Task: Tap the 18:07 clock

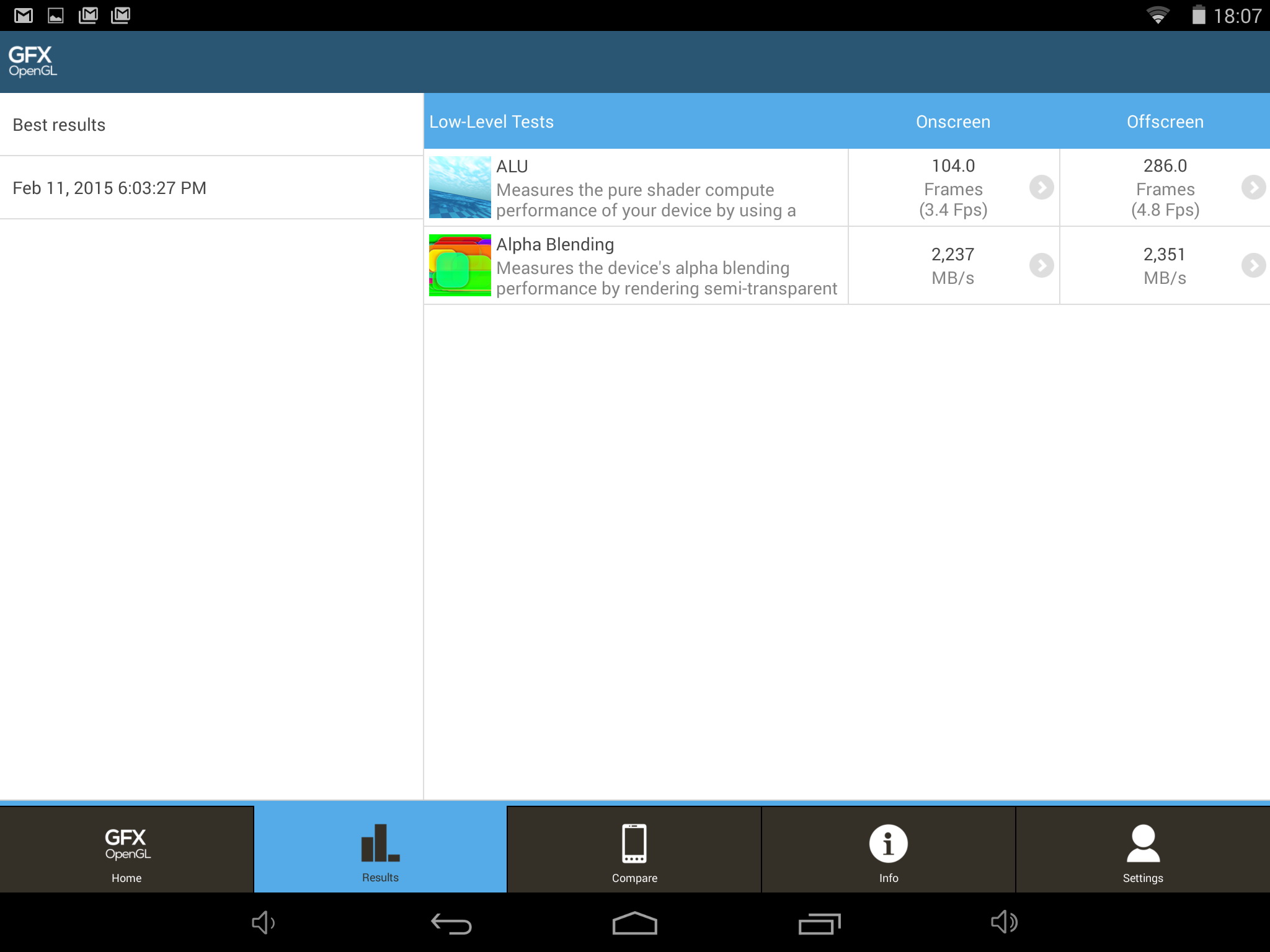Action: coord(1237,15)
